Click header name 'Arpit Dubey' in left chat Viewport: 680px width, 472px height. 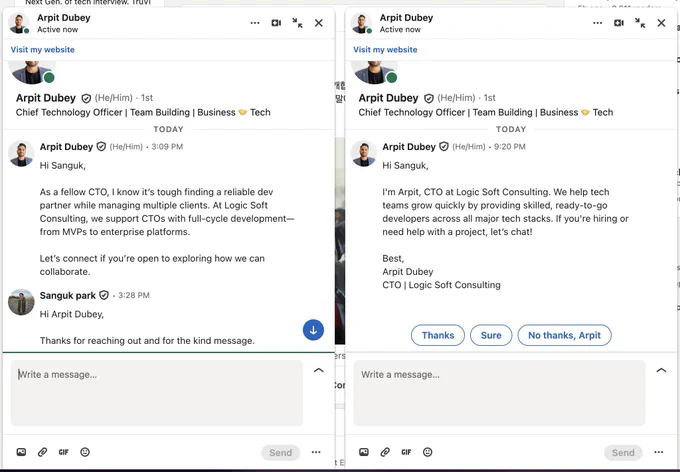click(x=64, y=18)
